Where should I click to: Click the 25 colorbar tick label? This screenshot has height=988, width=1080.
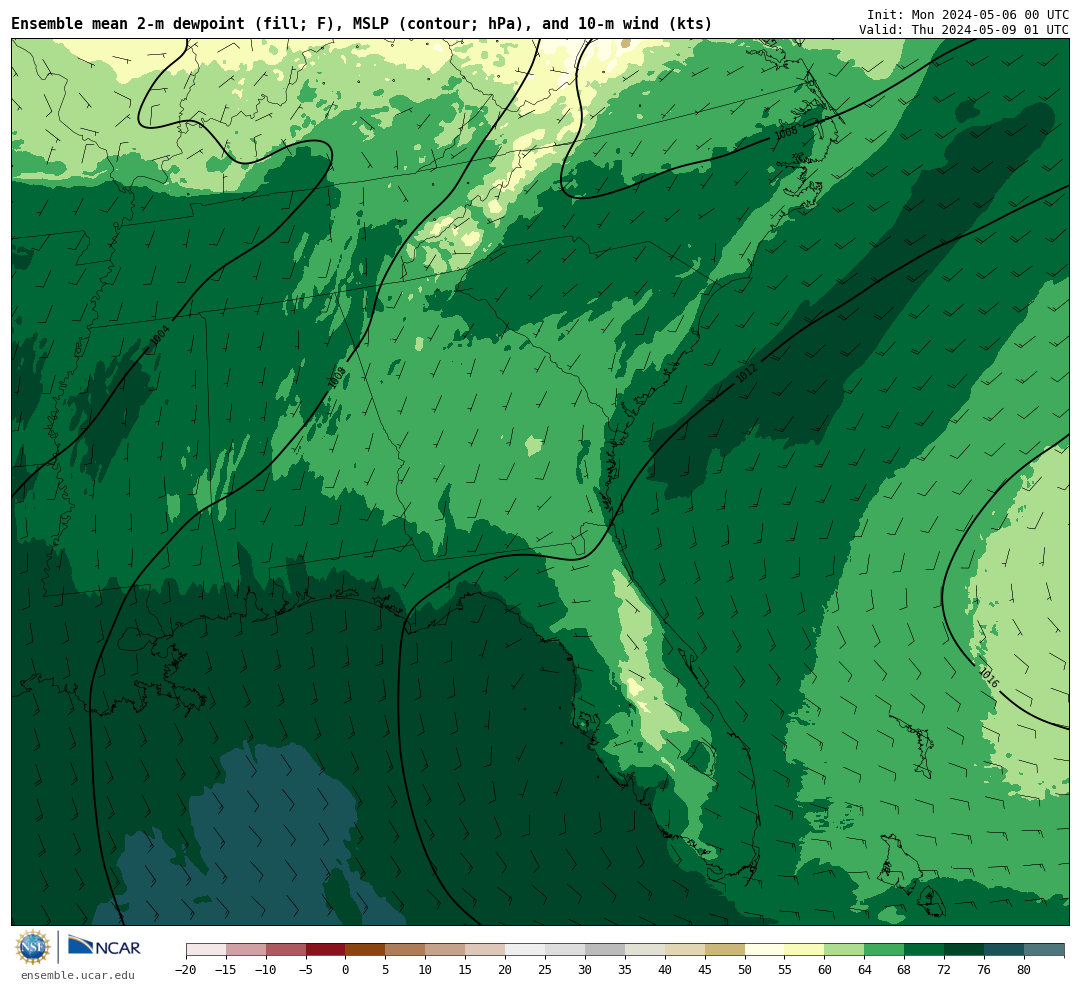click(546, 970)
